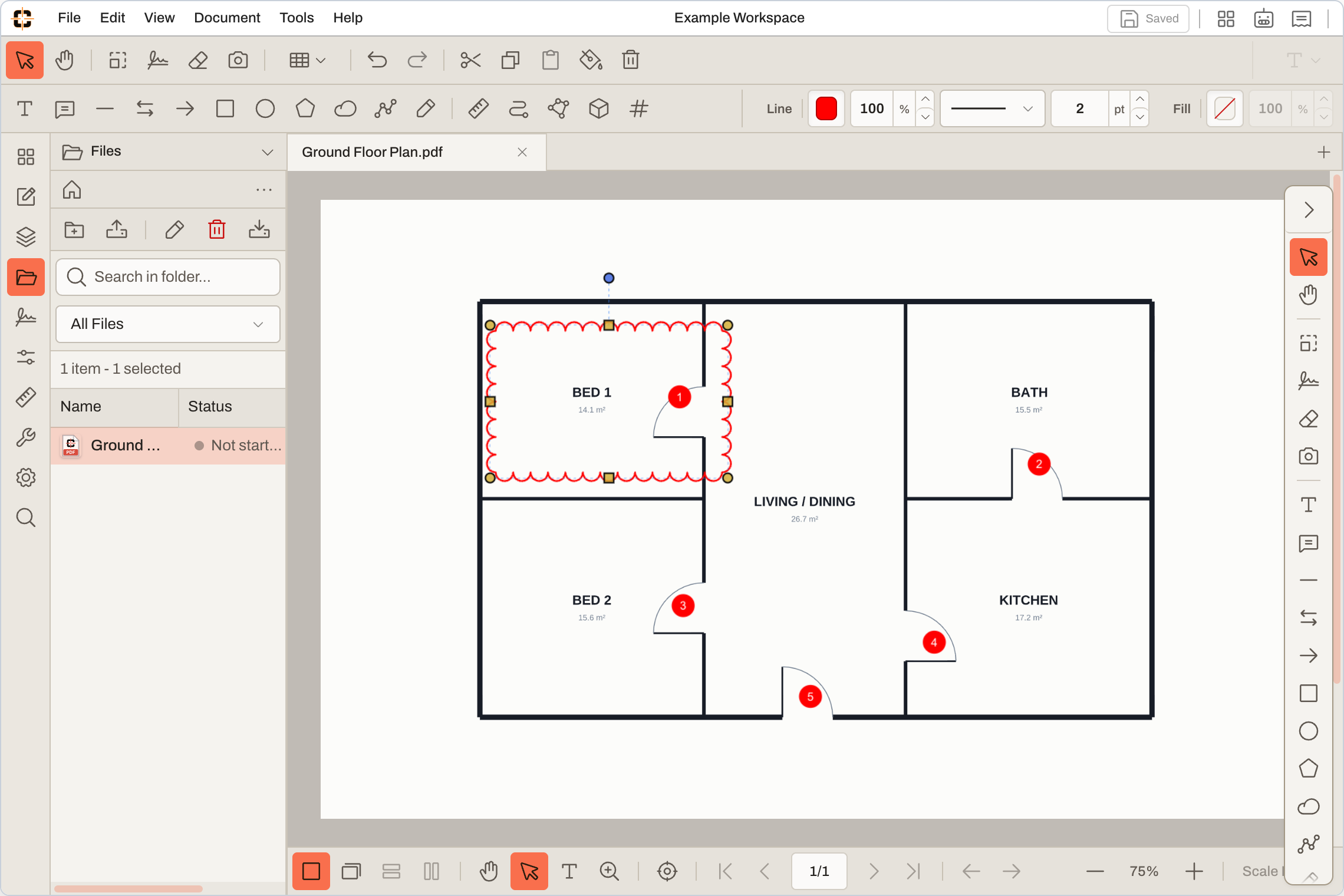Collapse the right tool panel chevron
Image resolution: width=1344 pixels, height=896 pixels.
[x=1309, y=210]
